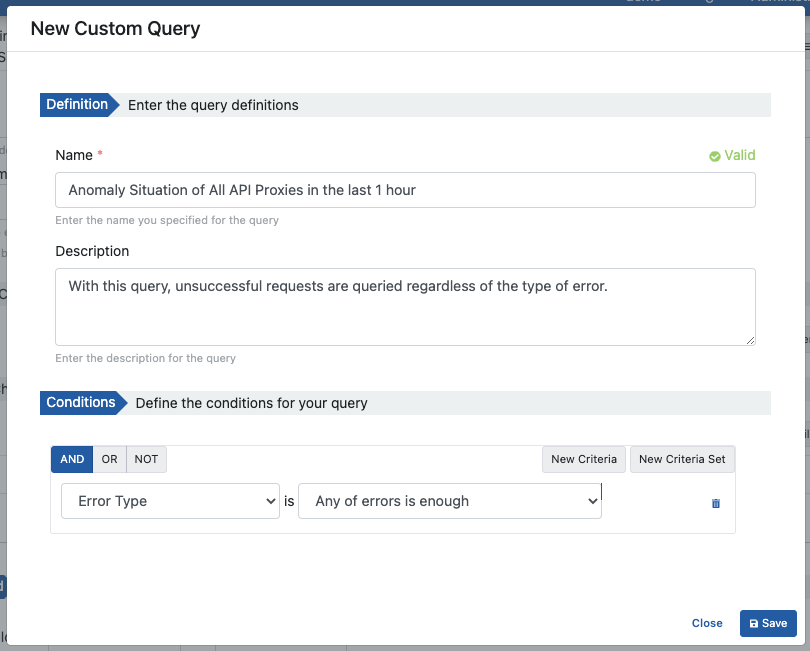Click the Description field label
Image resolution: width=810 pixels, height=651 pixels.
click(x=92, y=251)
